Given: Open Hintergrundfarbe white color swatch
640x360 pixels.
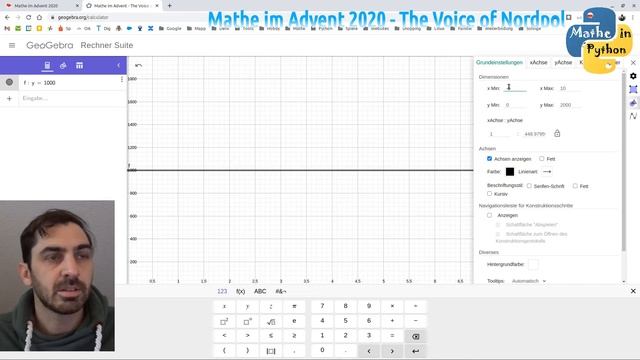Looking at the screenshot, I should [x=533, y=264].
